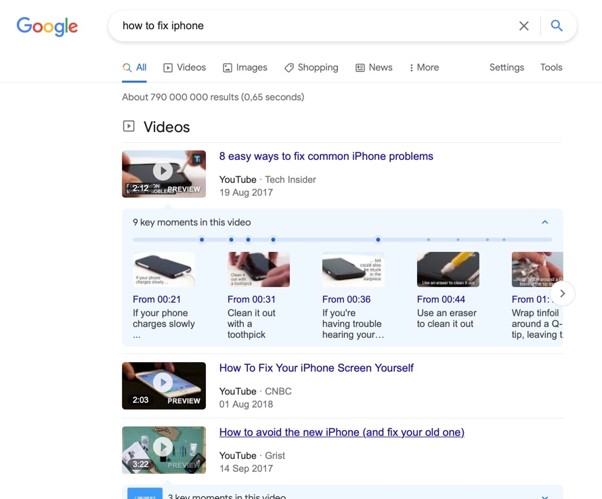
Task: Play the Tech Insider video thumbnail
Action: pos(163,173)
